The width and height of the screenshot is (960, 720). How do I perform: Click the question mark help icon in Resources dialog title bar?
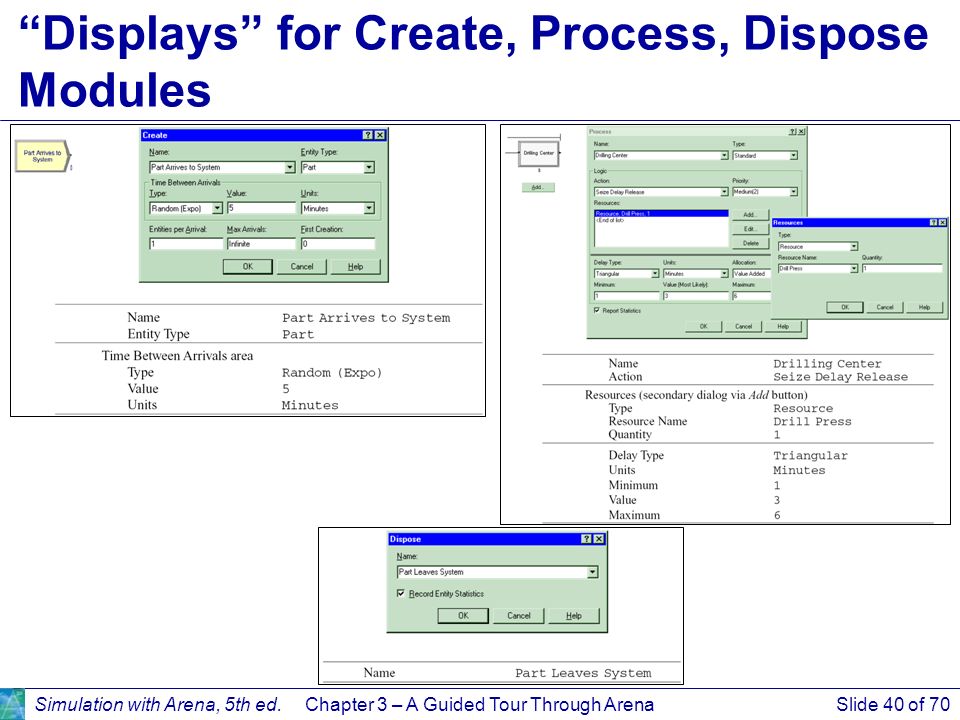[x=933, y=223]
